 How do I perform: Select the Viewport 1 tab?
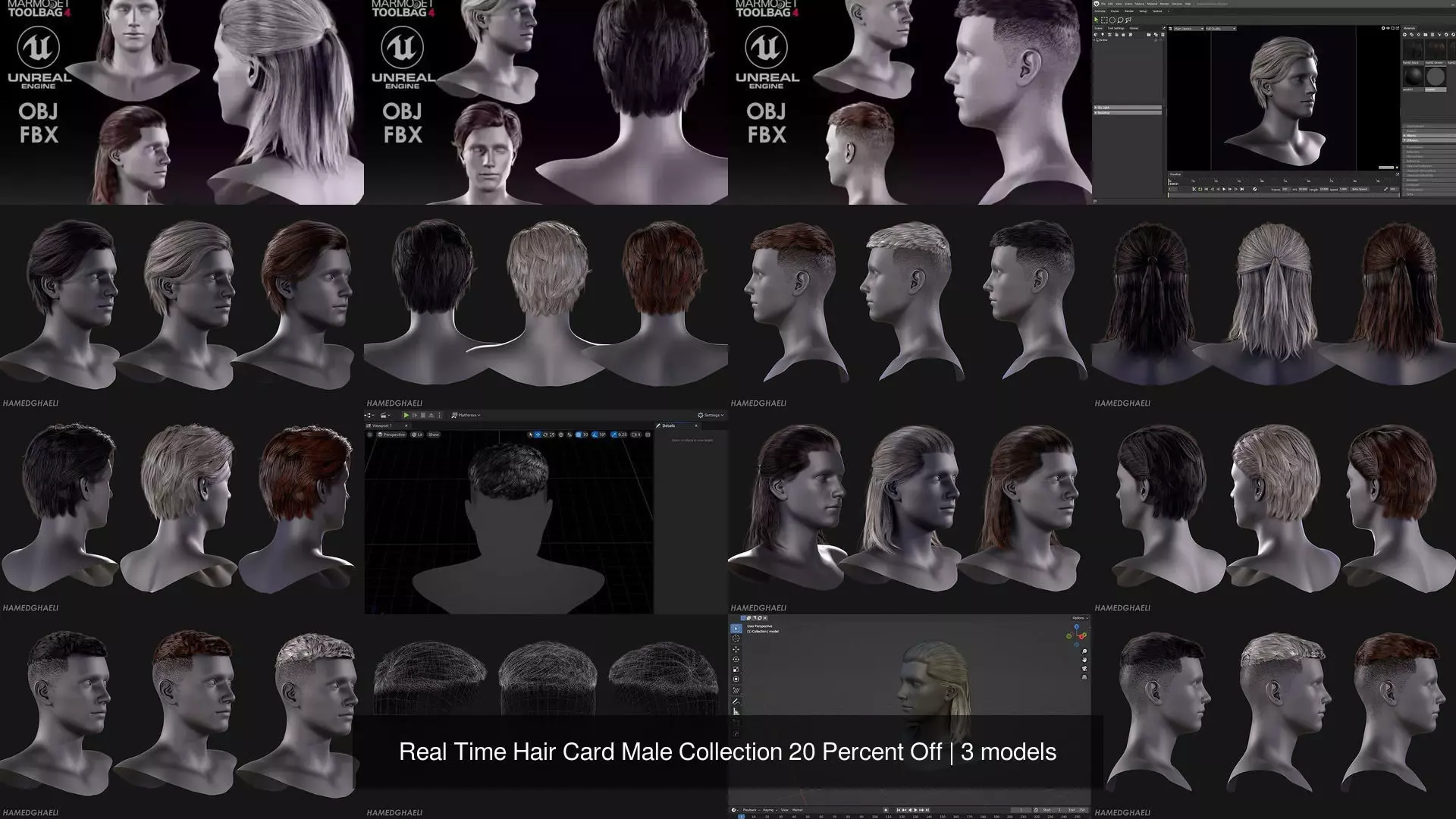(381, 425)
